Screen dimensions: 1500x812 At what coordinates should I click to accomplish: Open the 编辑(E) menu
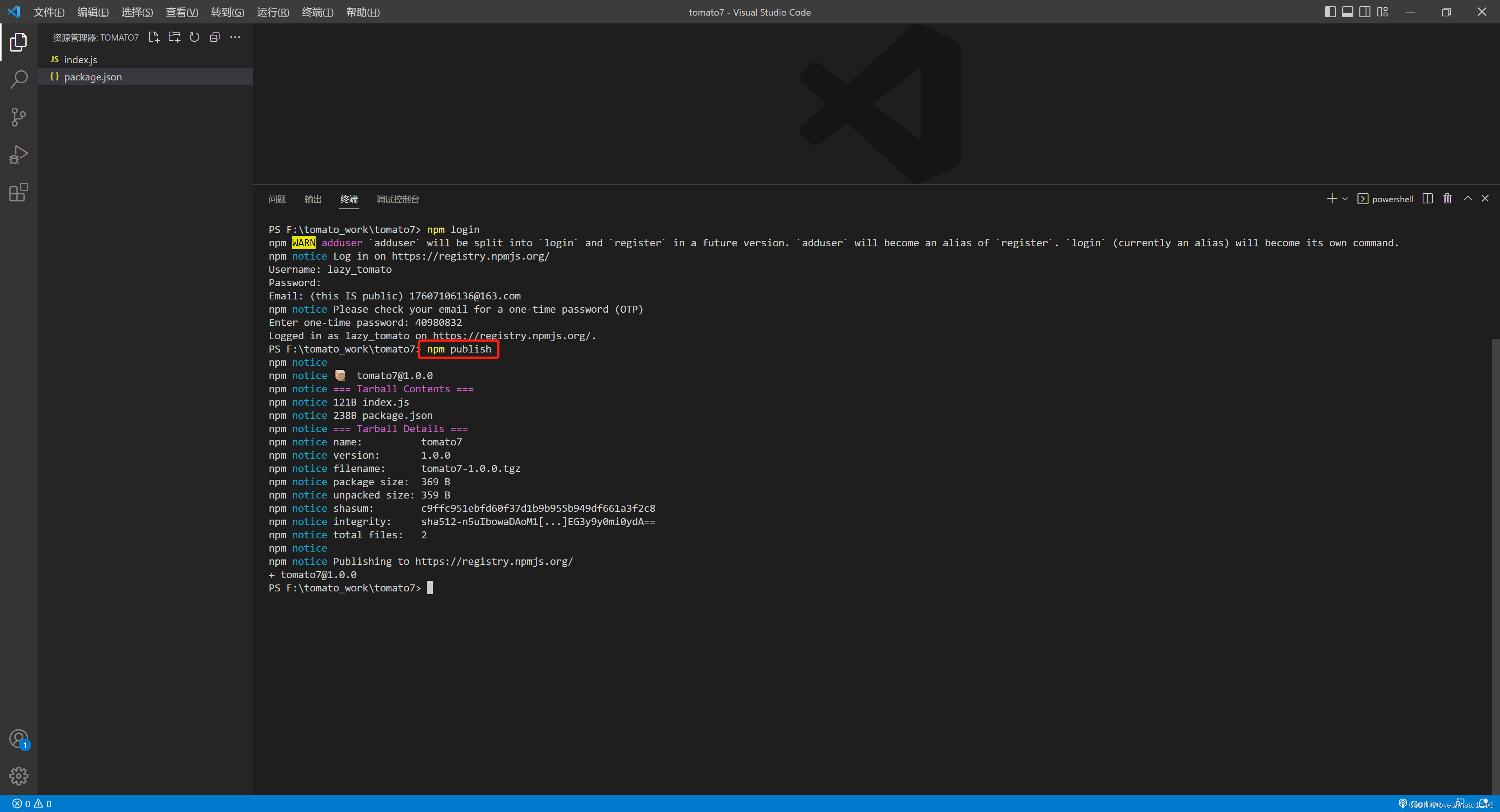click(x=93, y=12)
